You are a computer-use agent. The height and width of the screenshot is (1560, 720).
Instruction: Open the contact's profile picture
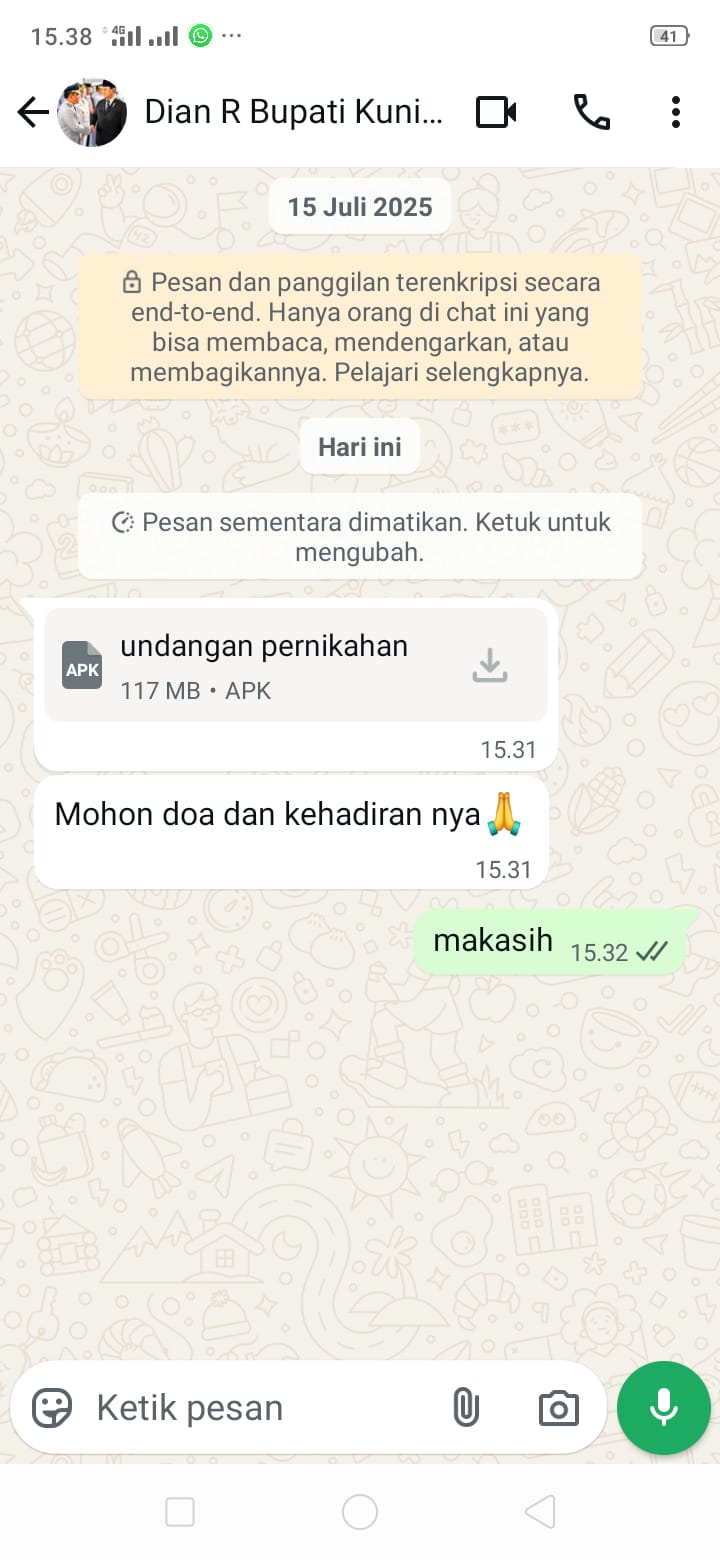[92, 113]
